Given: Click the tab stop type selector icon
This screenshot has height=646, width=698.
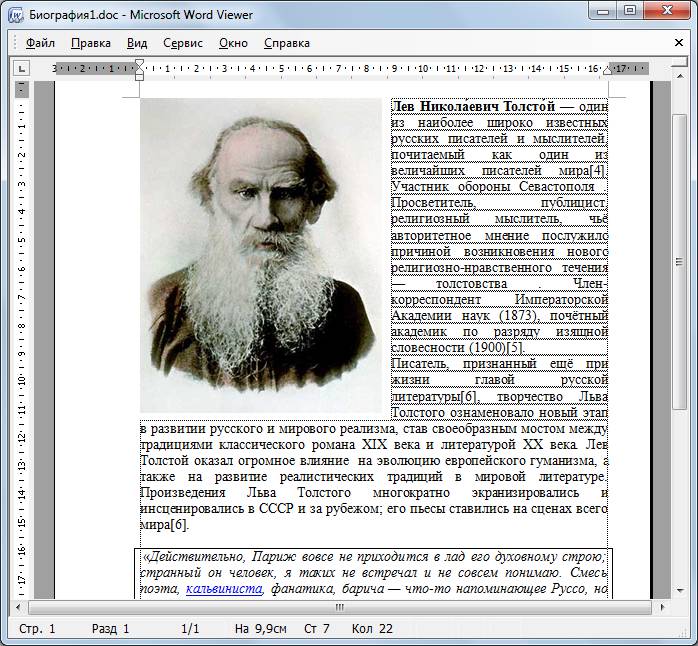Looking at the screenshot, I should point(21,69).
